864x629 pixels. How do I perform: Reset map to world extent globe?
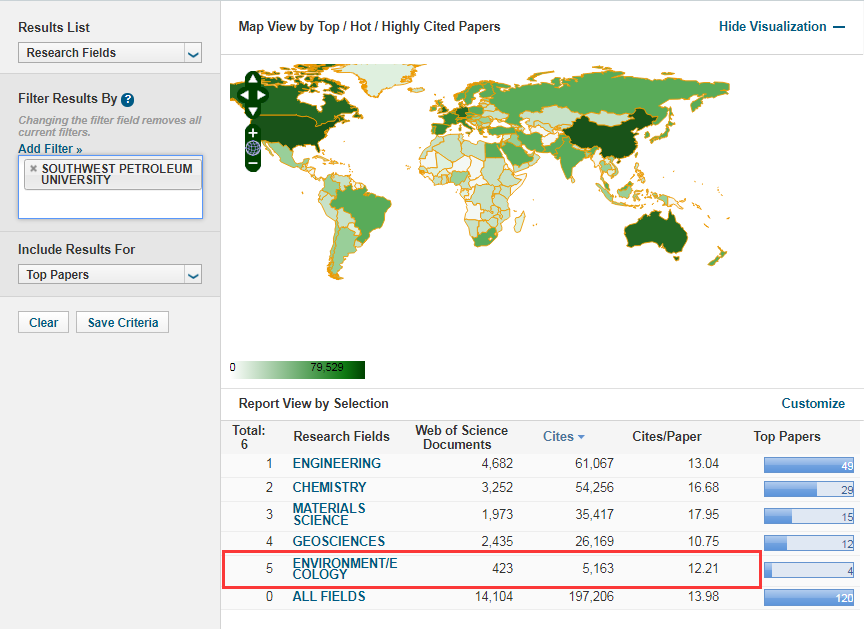[x=253, y=148]
